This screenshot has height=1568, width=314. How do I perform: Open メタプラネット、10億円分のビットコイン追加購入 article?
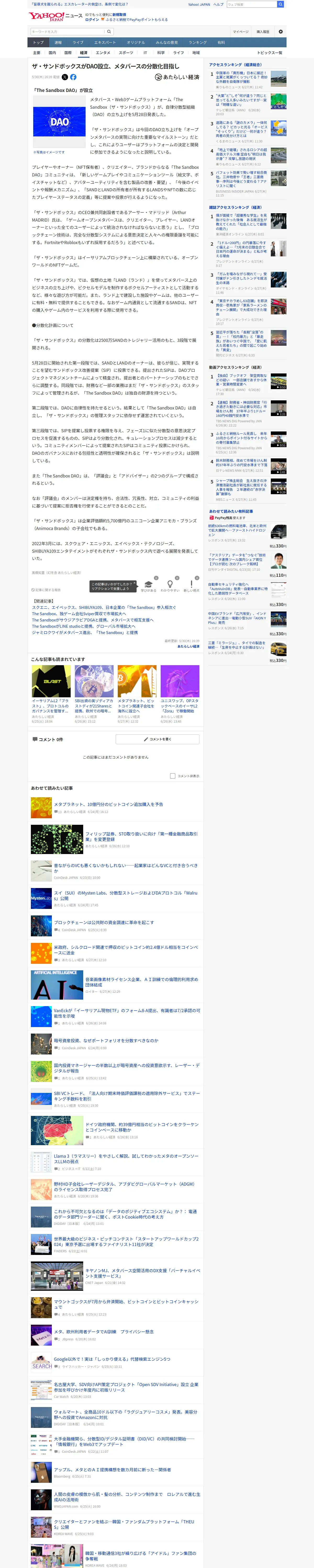[x=109, y=804]
